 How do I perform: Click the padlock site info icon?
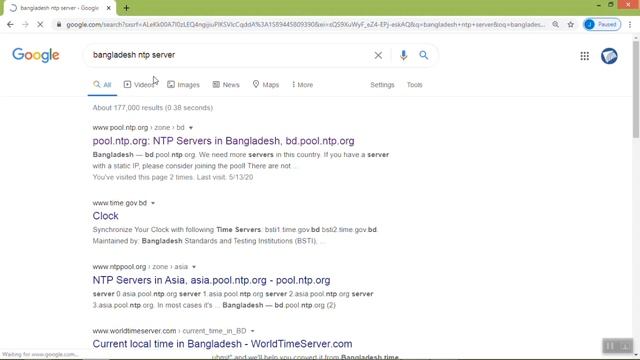[x=59, y=24]
